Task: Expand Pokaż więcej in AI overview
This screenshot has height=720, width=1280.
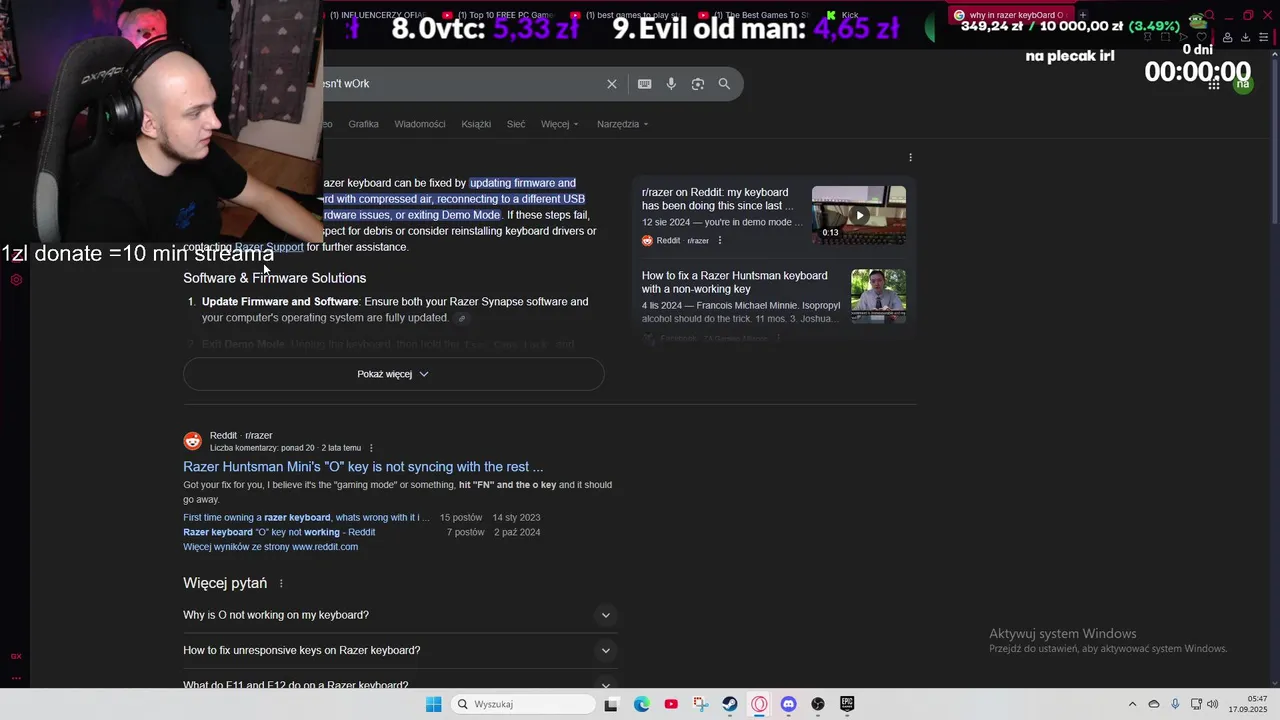Action: tap(393, 374)
